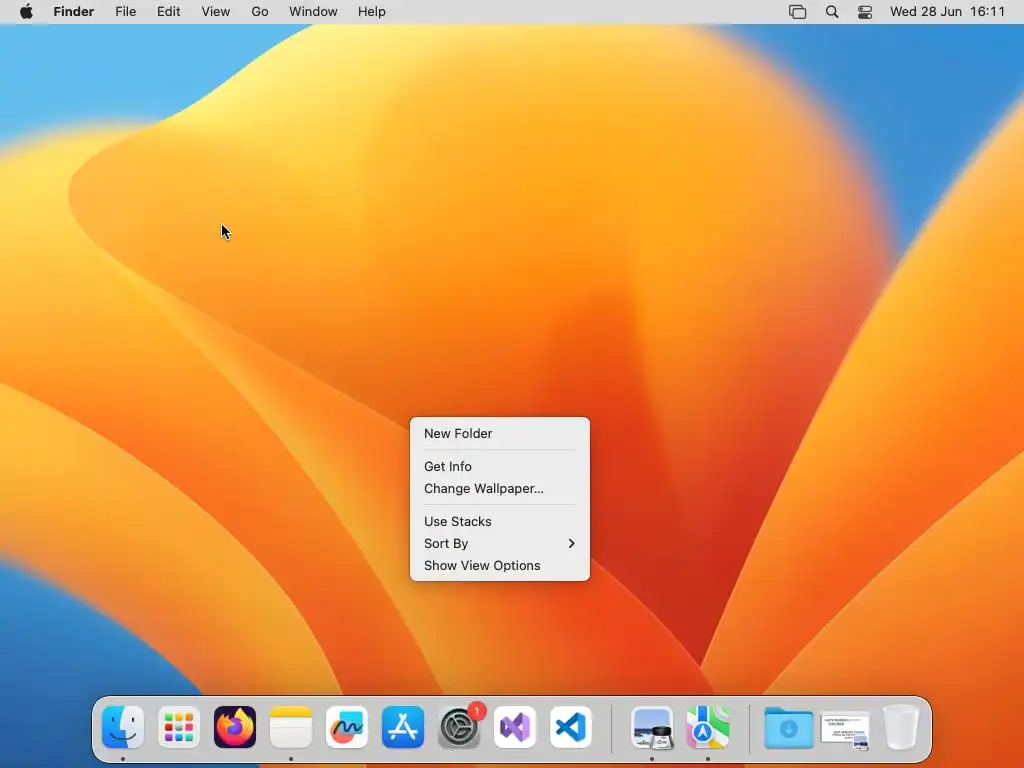Open the Finder menu
1024x768 pixels.
pos(74,12)
